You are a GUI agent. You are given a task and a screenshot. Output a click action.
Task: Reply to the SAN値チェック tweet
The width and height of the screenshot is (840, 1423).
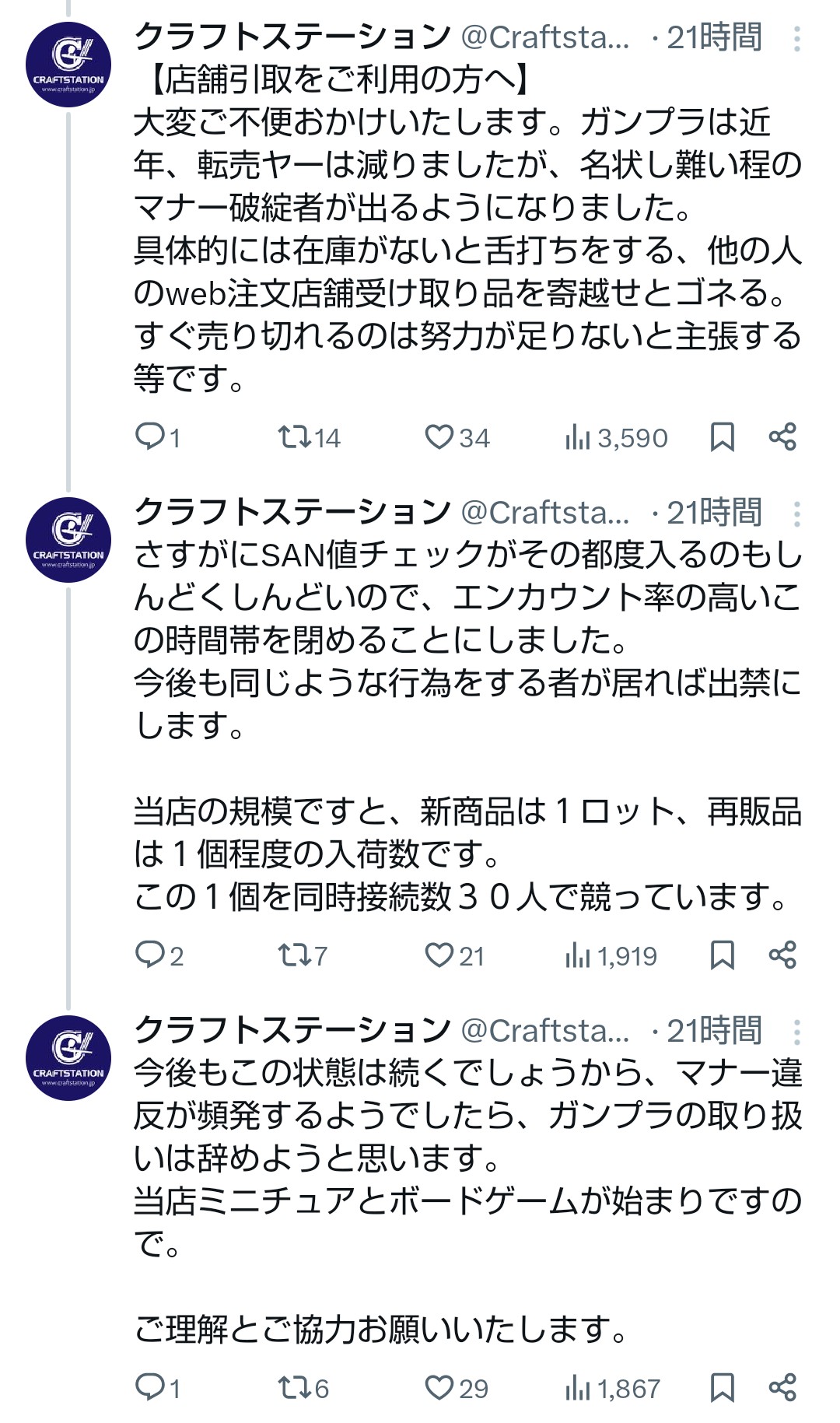click(x=159, y=955)
